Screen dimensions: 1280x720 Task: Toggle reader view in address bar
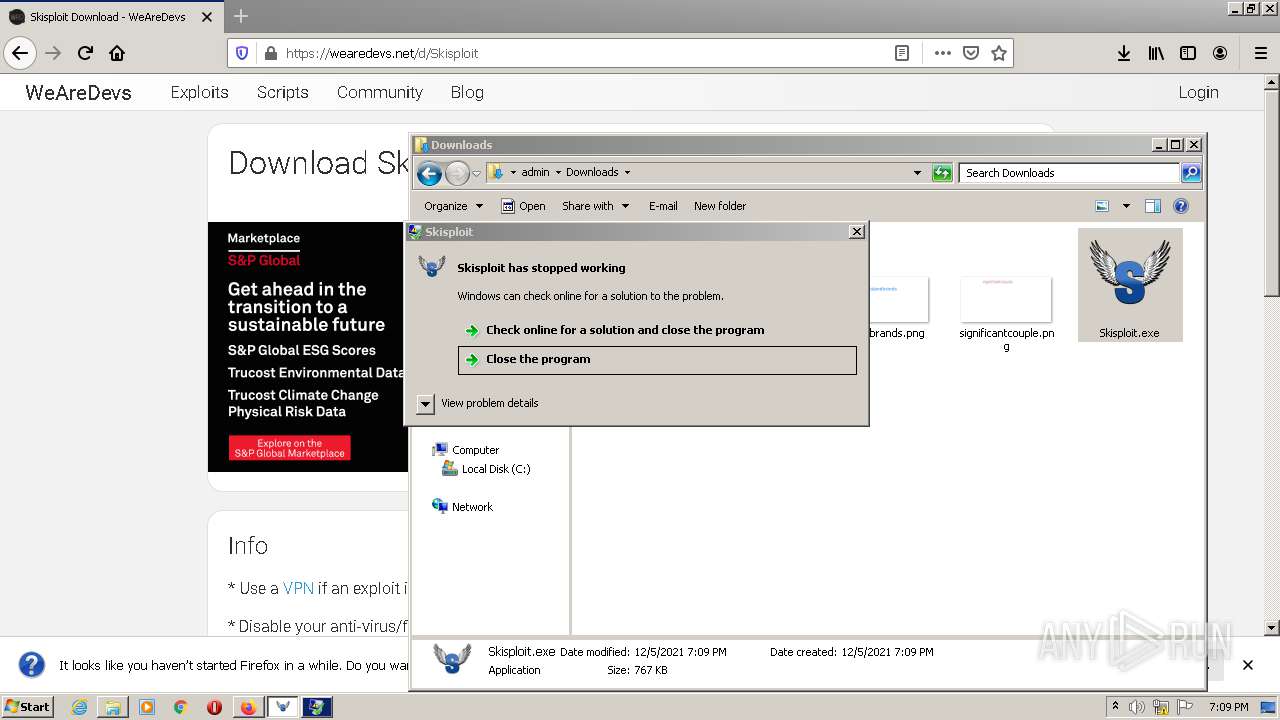coord(902,53)
